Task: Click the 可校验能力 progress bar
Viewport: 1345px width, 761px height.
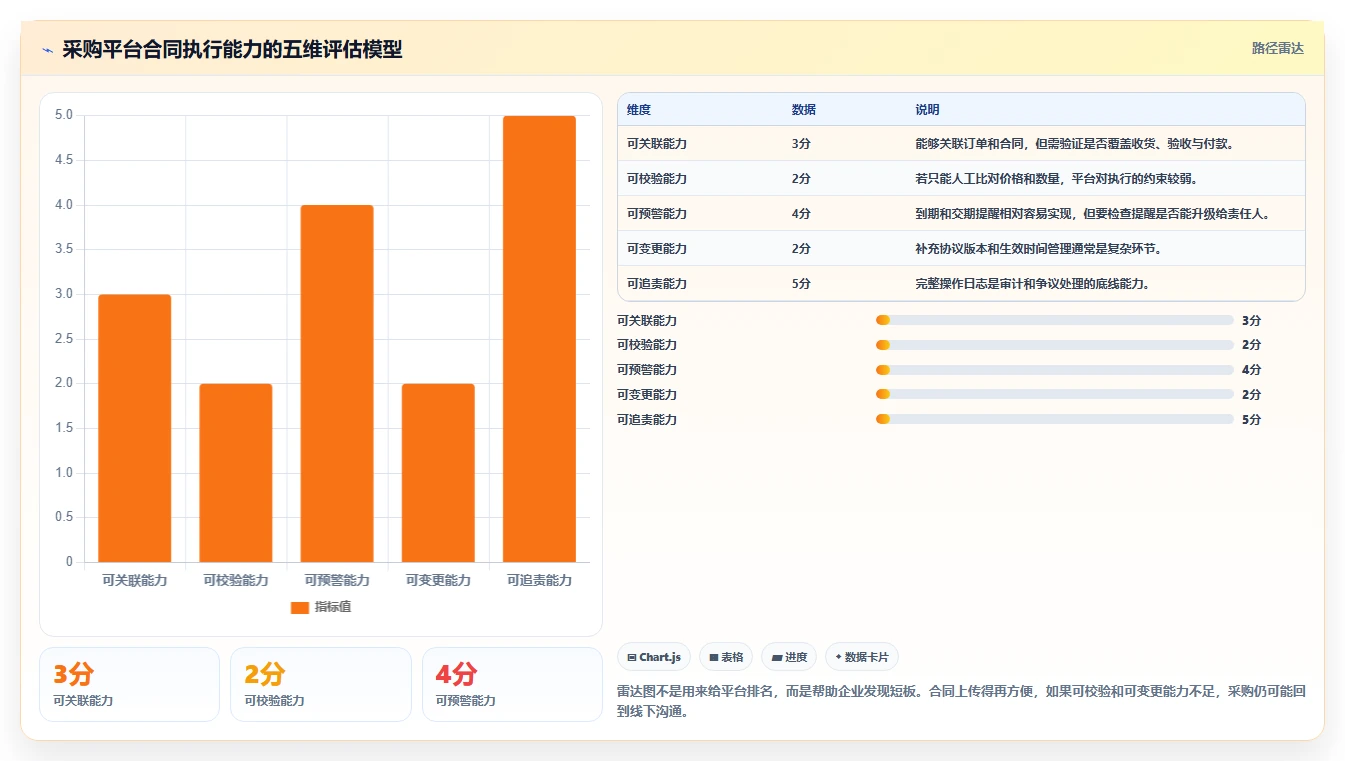Action: pyautogui.click(x=1054, y=345)
